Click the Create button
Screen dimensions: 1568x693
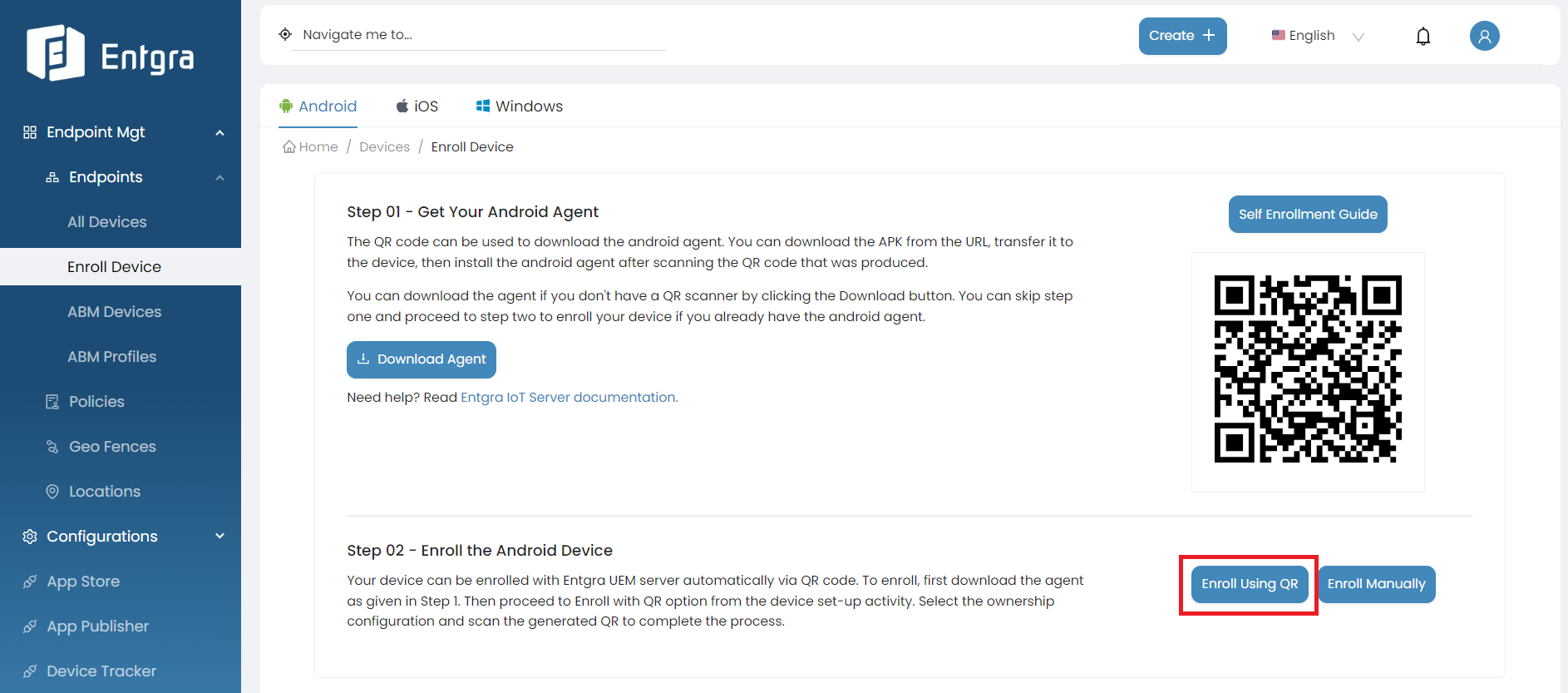click(1182, 36)
